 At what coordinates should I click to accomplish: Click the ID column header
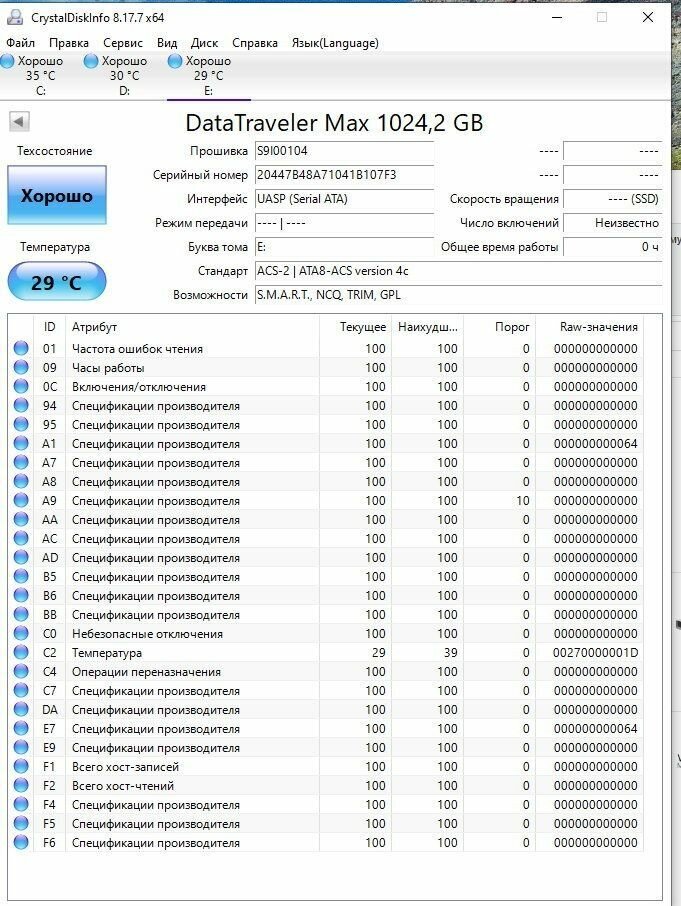coord(50,327)
